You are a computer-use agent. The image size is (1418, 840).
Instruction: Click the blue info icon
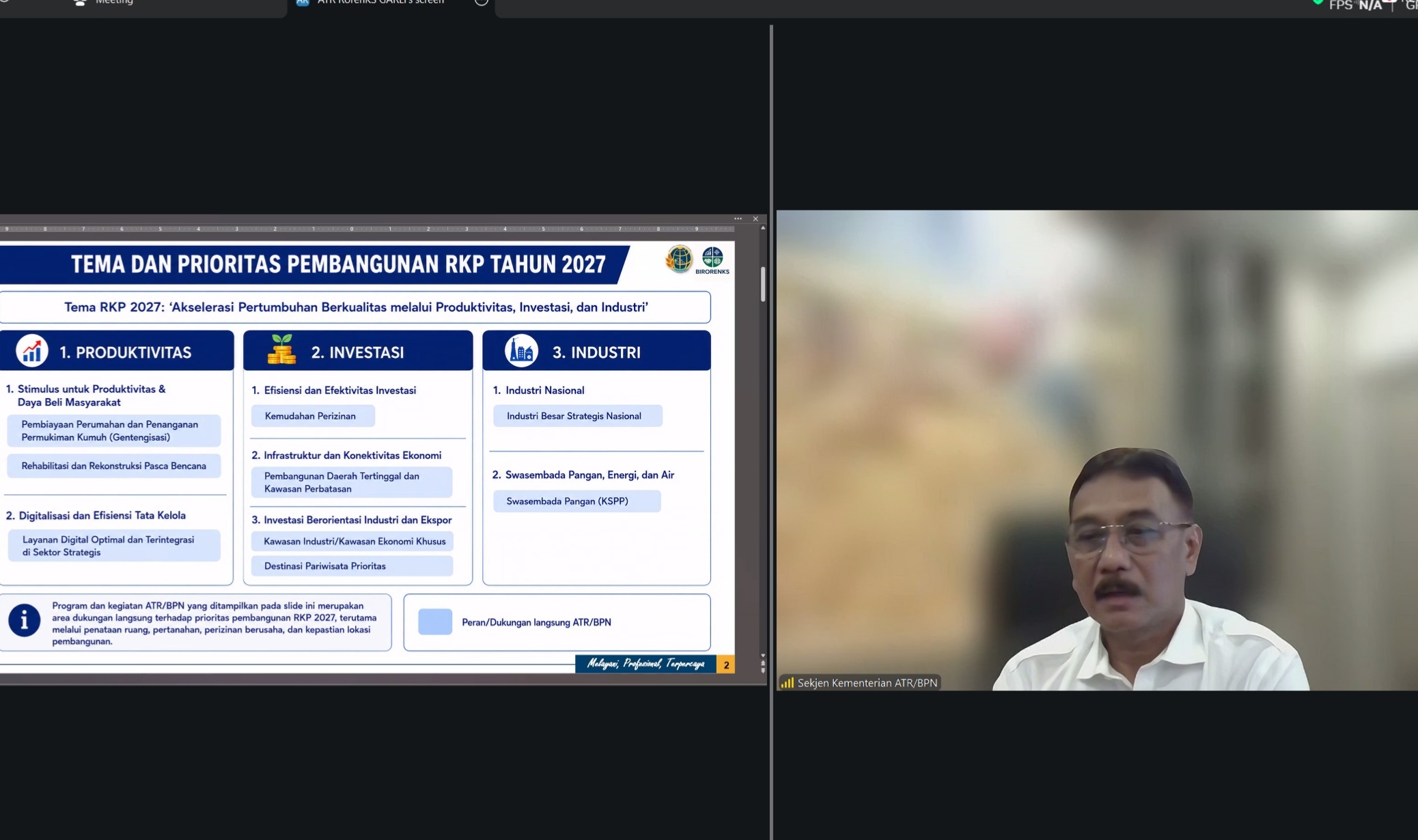pos(25,620)
